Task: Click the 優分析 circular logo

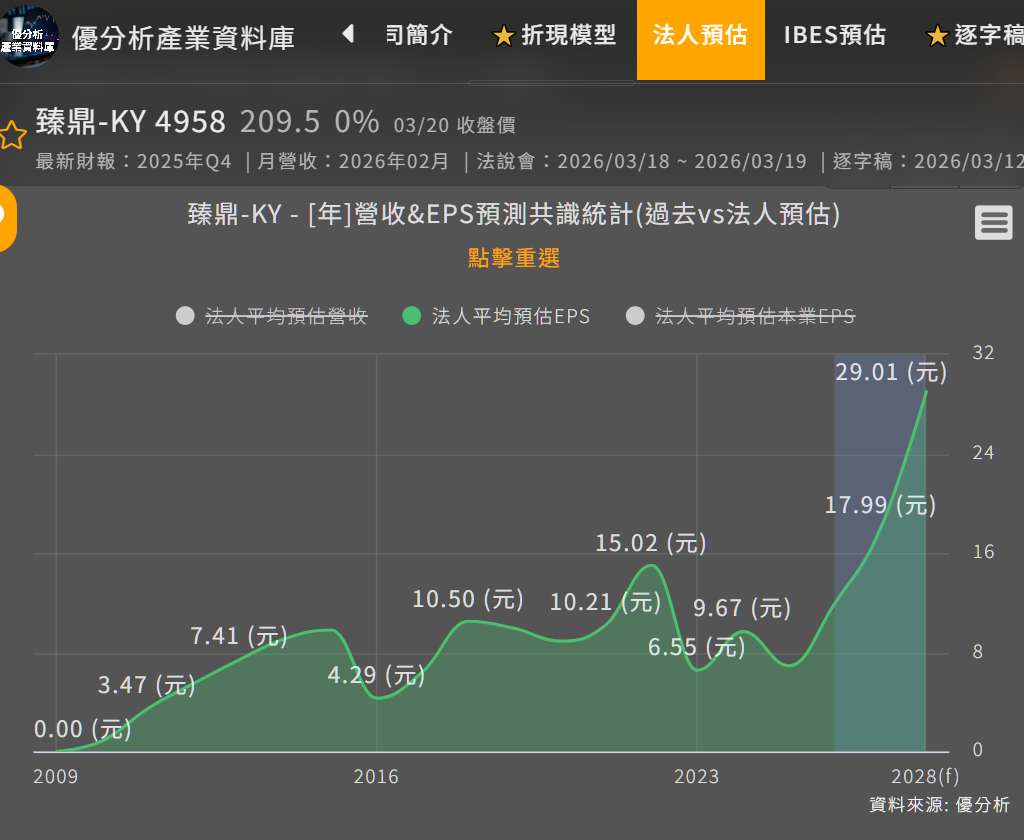Action: (x=28, y=37)
